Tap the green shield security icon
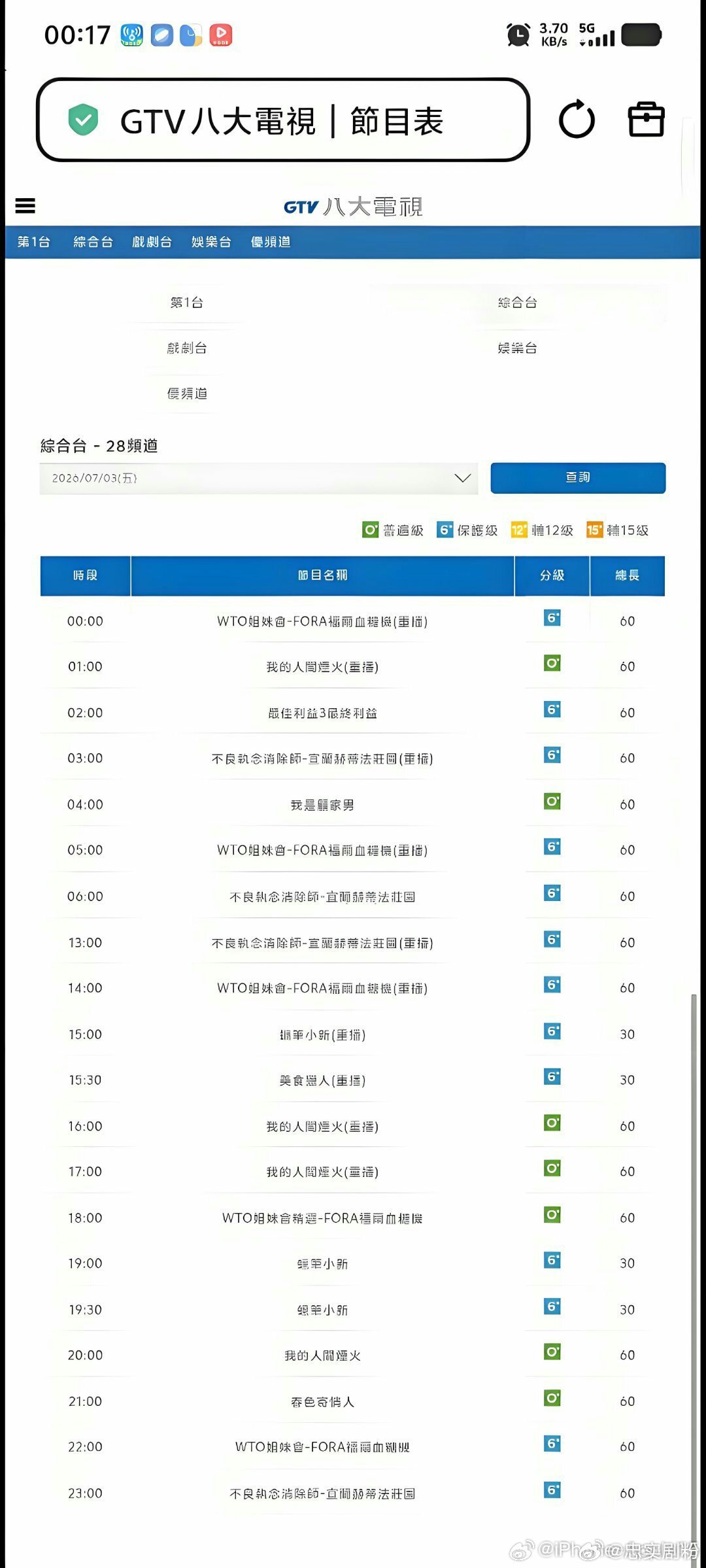The width and height of the screenshot is (706, 1568). 83,120
